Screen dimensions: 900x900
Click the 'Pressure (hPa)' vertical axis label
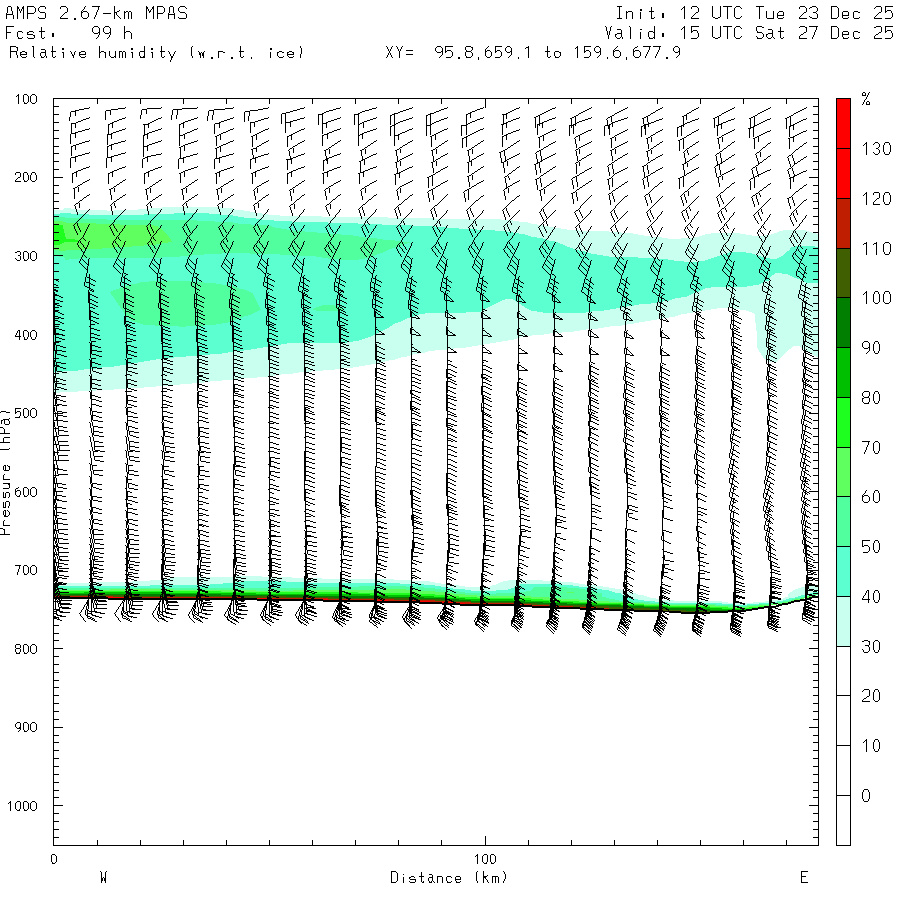[x=7, y=470]
